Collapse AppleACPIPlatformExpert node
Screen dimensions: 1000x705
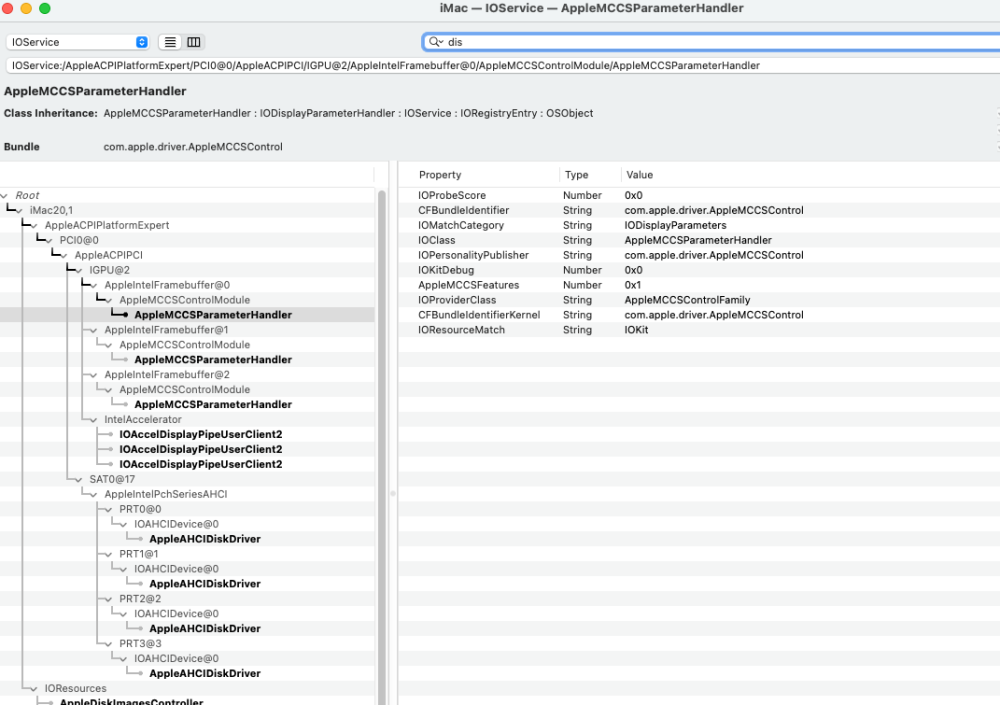pos(34,225)
